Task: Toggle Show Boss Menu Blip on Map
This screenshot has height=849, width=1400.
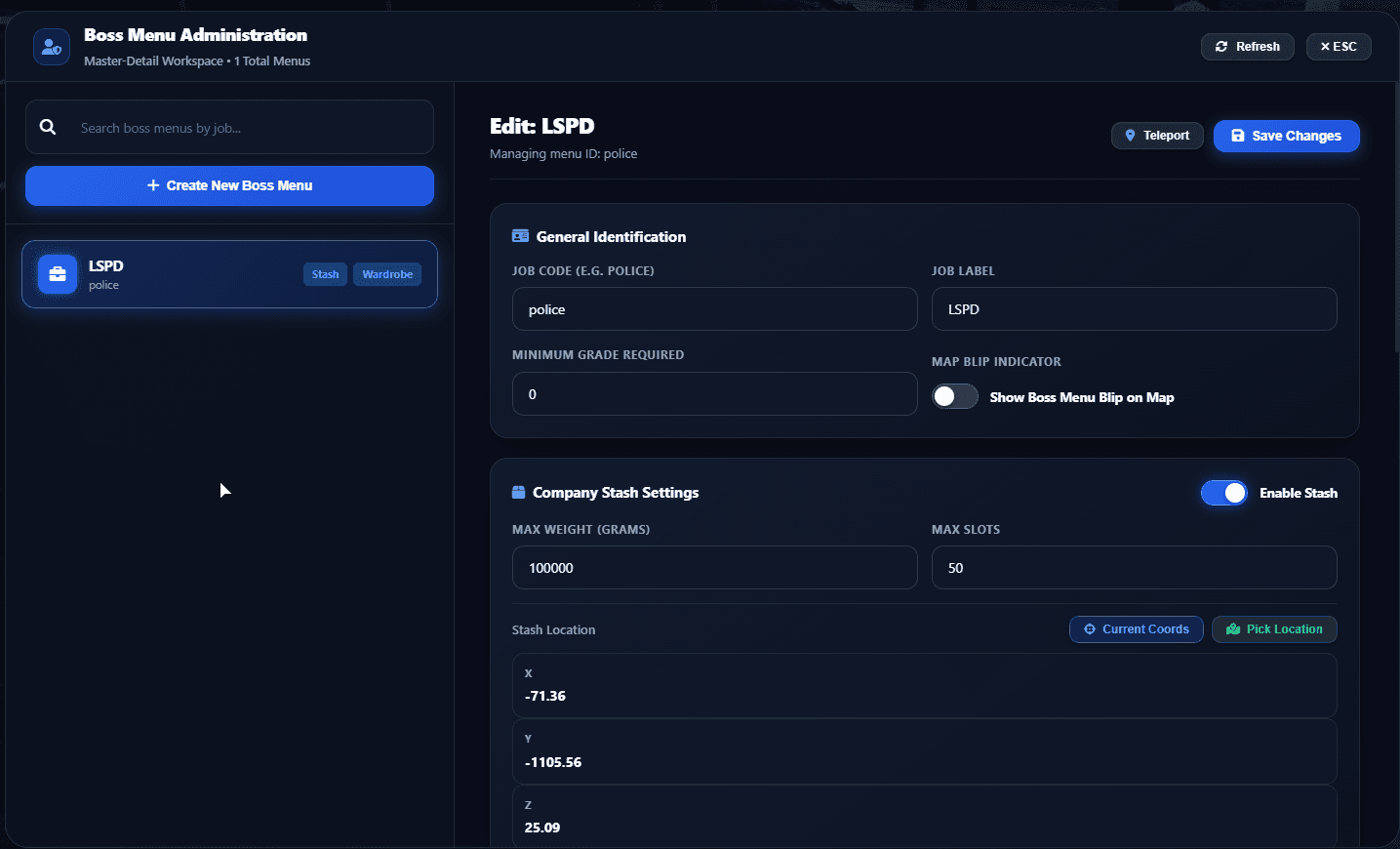Action: pyautogui.click(x=955, y=396)
